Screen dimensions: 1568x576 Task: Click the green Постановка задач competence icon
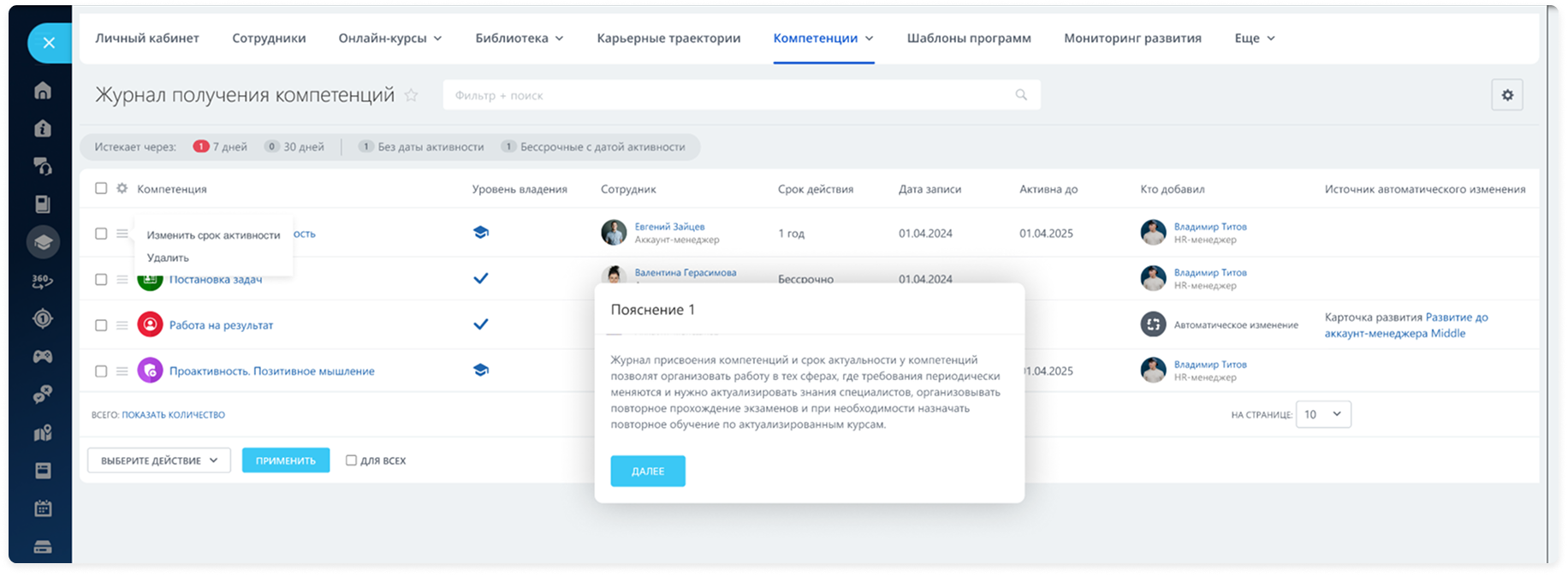pyautogui.click(x=150, y=279)
